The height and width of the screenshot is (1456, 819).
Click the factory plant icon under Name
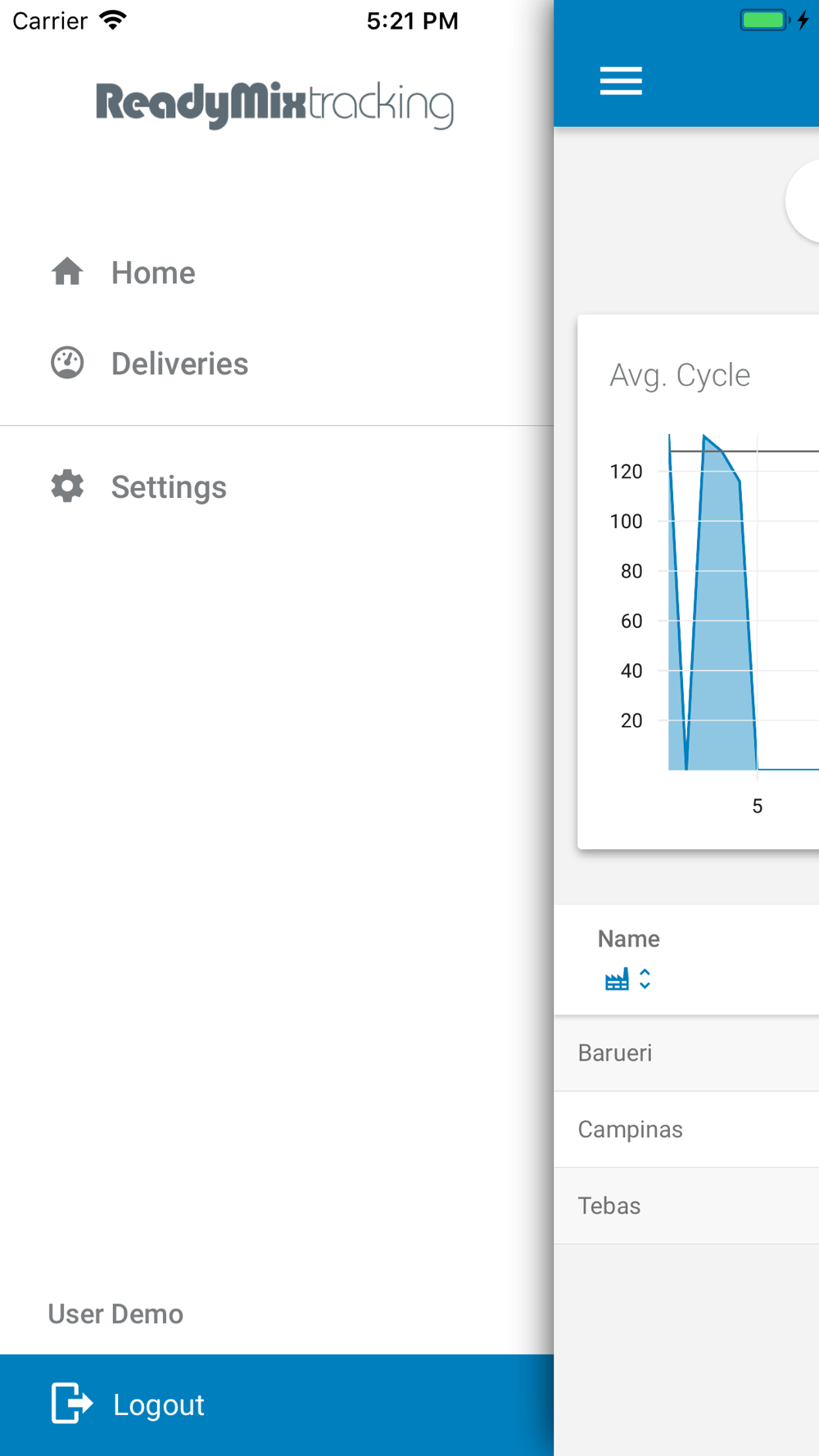(617, 979)
